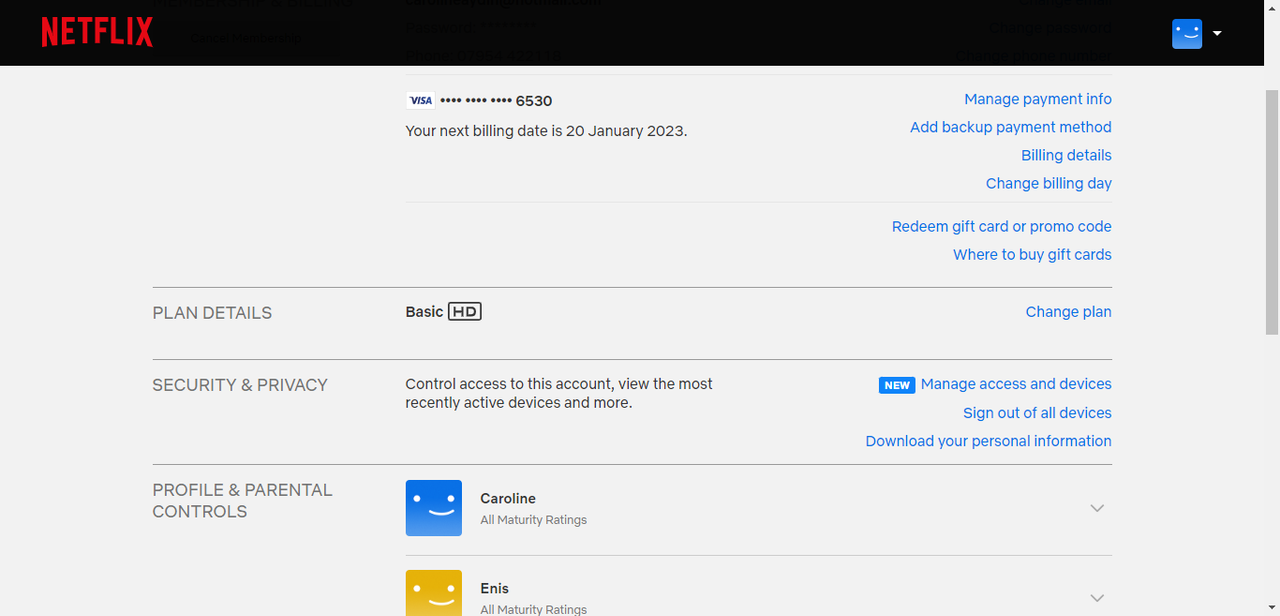Open Billing details link
Image resolution: width=1280 pixels, height=616 pixels.
tap(1066, 155)
